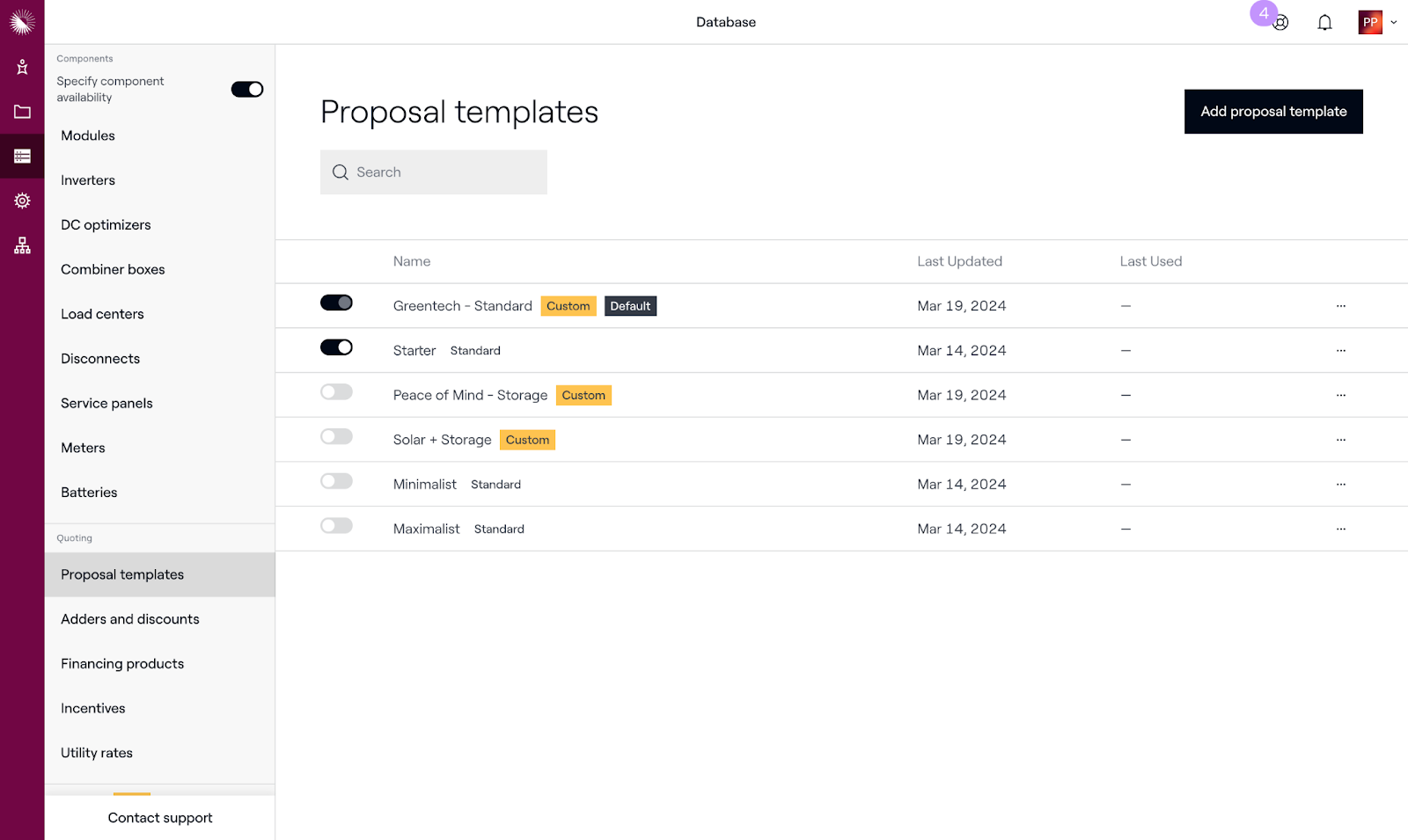Image resolution: width=1408 pixels, height=840 pixels.
Task: Click the help lifebuoy icon with badge
Action: point(1280,23)
